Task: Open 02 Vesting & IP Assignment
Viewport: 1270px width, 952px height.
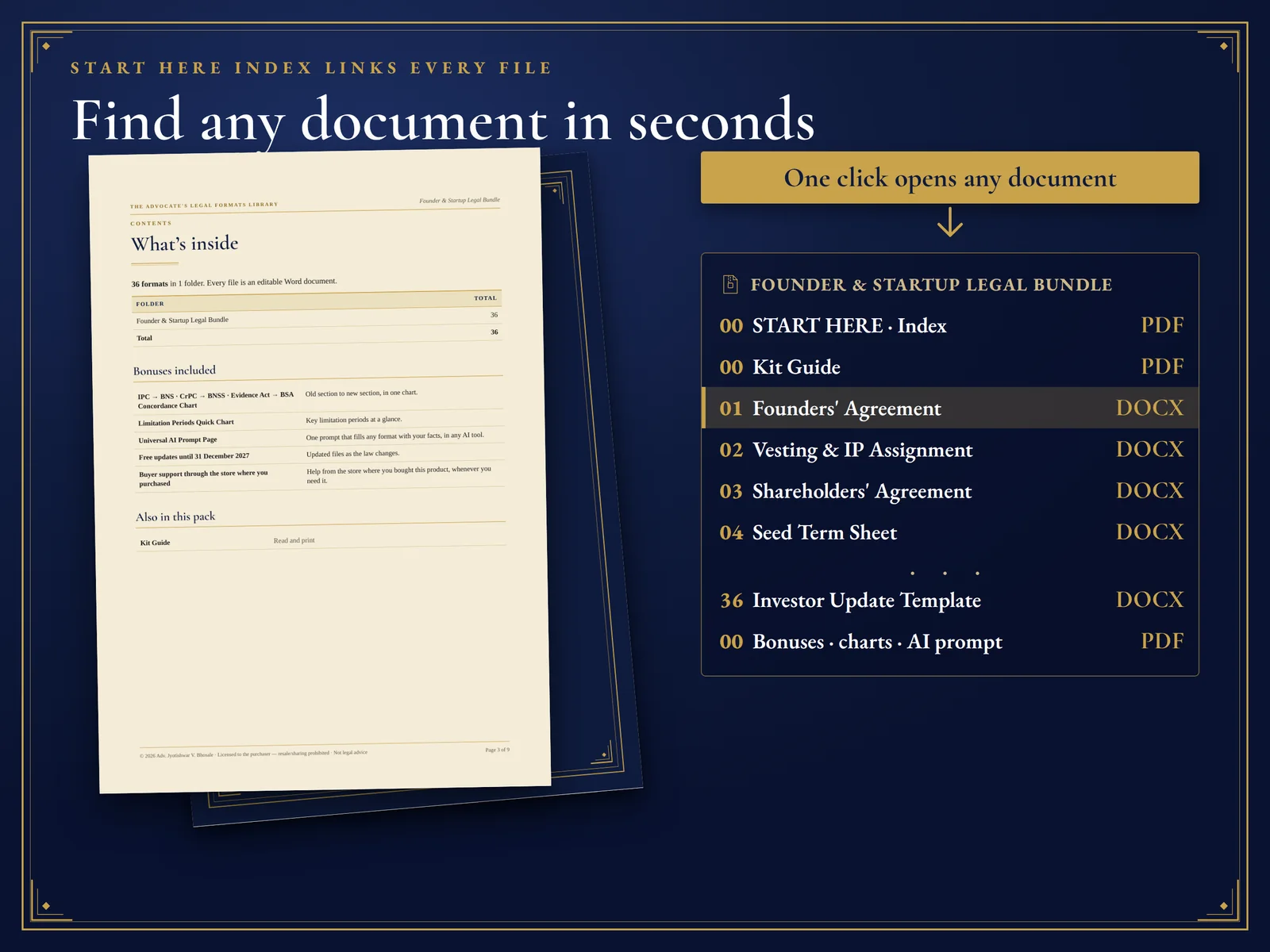Action: [x=950, y=450]
